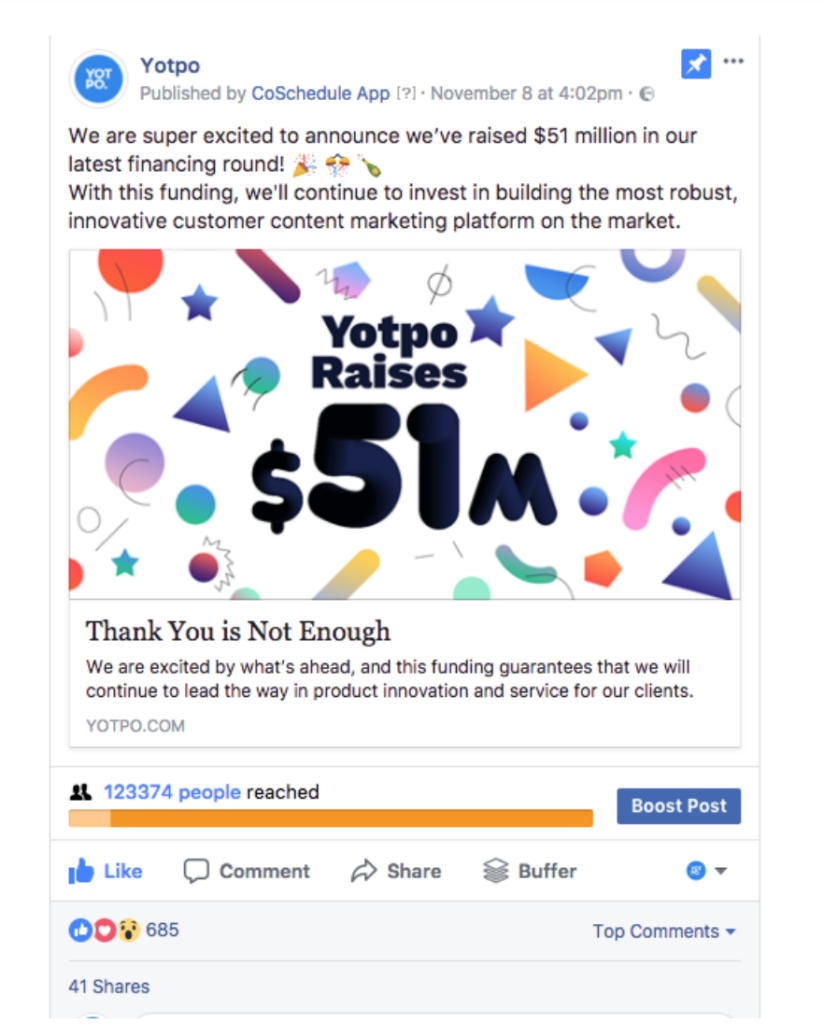Click the Yotpo profile picture
Image resolution: width=824 pixels, height=1024 pixels.
(98, 78)
